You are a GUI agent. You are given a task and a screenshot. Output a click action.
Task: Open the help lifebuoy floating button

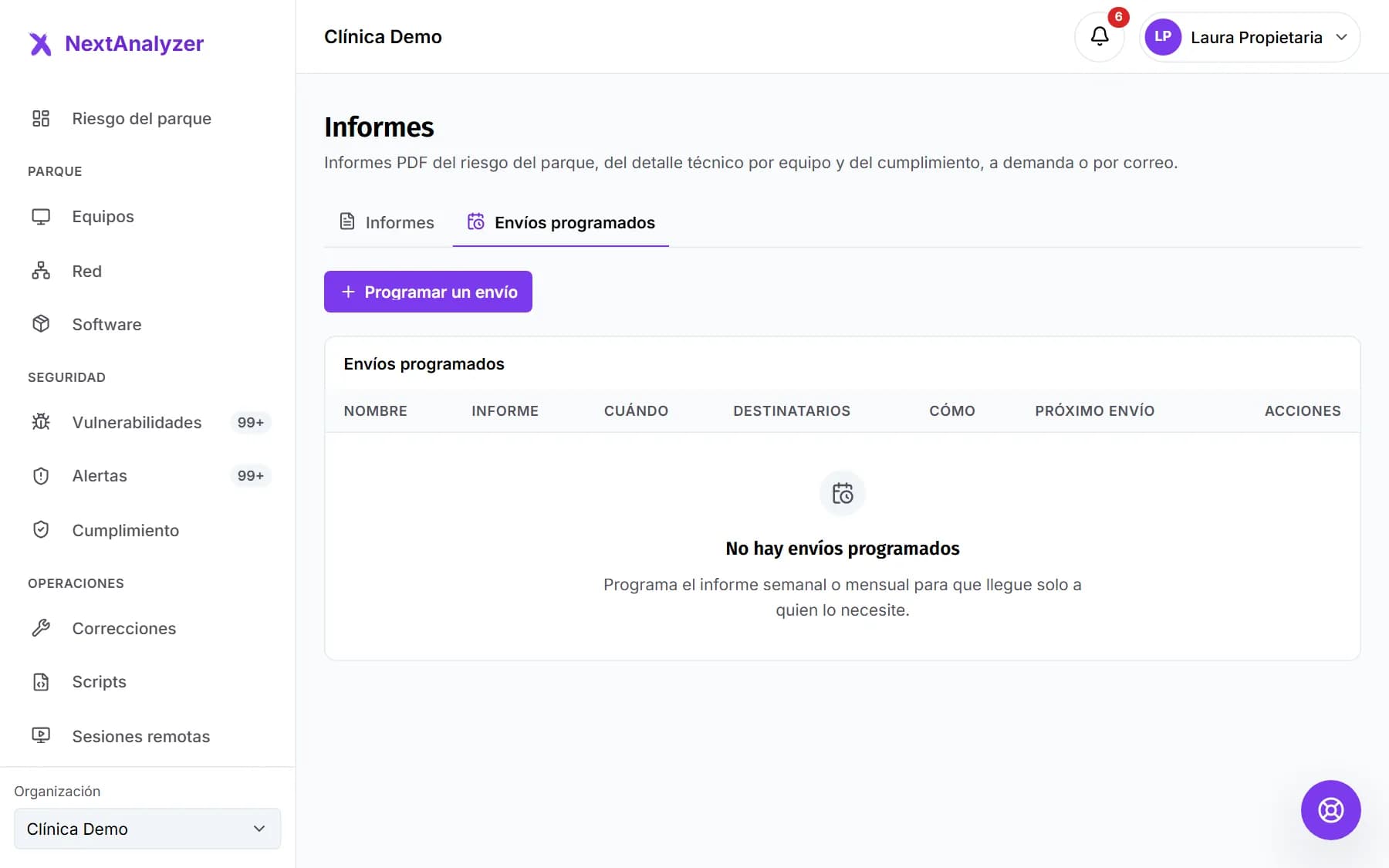tap(1330, 809)
